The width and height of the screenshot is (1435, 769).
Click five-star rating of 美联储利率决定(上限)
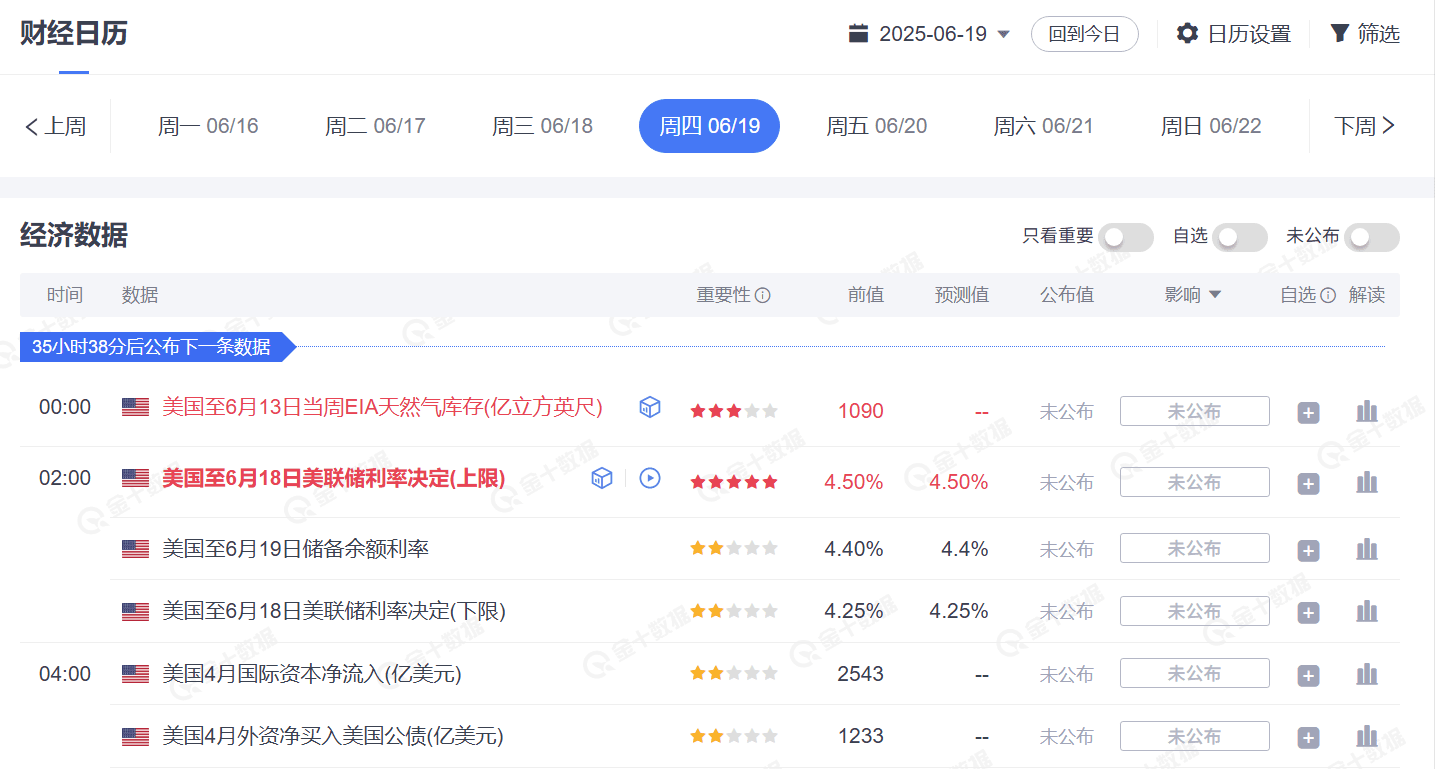[x=734, y=482]
